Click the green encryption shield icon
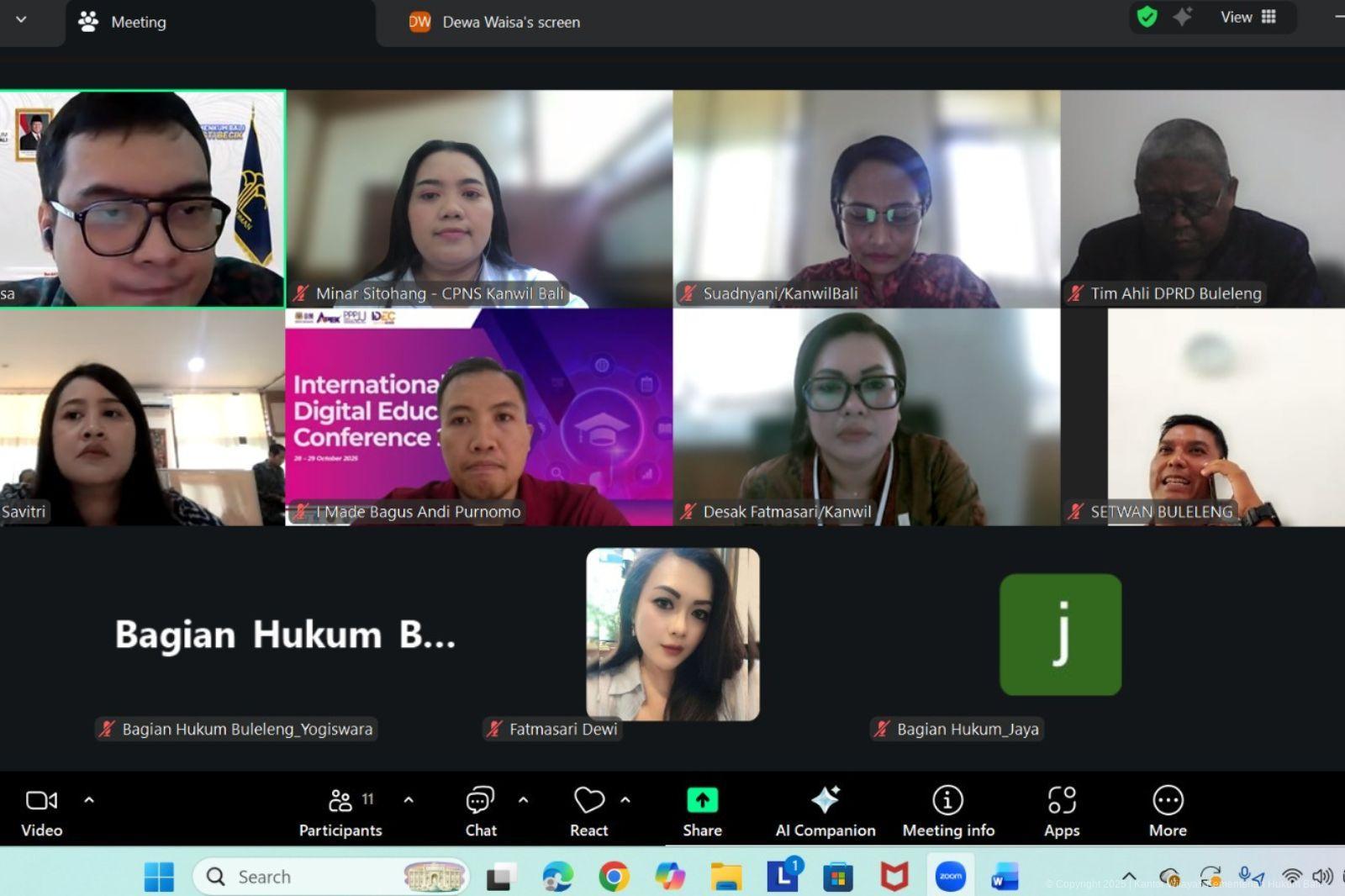 click(x=1147, y=17)
